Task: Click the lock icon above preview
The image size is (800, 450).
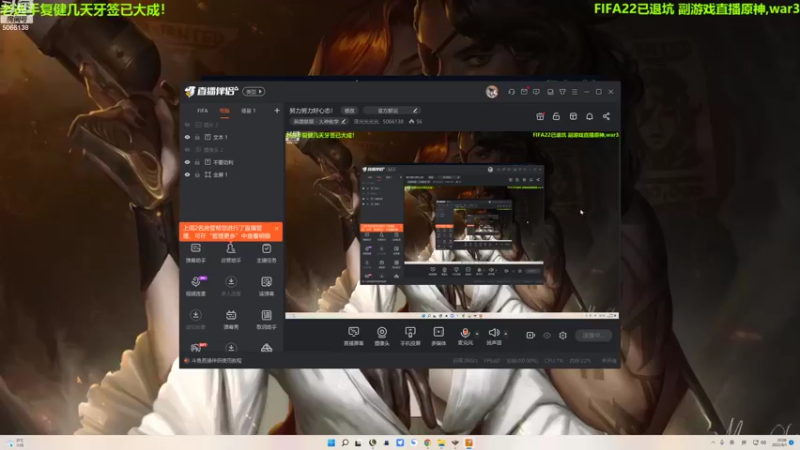Action: [556, 116]
